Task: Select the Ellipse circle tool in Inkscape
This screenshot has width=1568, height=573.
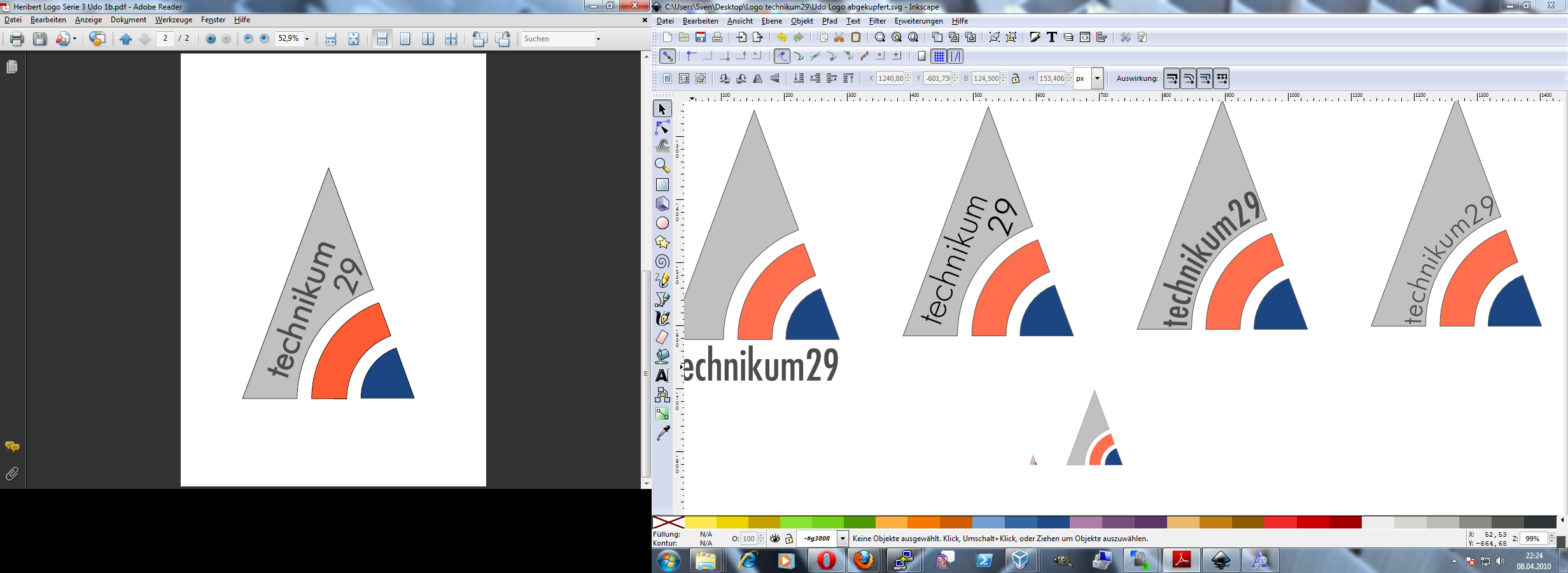Action: (662, 223)
